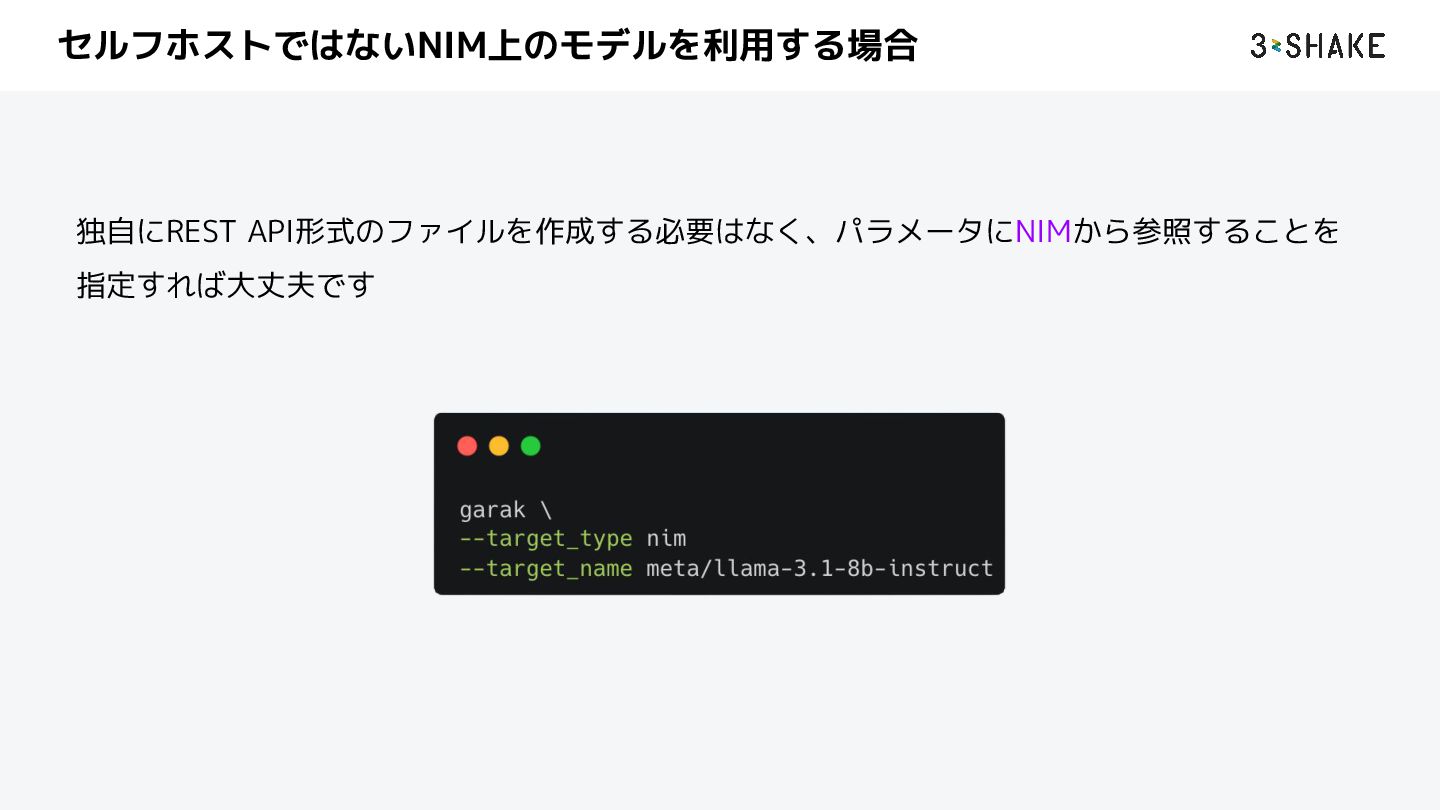Click the word パラメータ in the paragraph

coord(910,232)
